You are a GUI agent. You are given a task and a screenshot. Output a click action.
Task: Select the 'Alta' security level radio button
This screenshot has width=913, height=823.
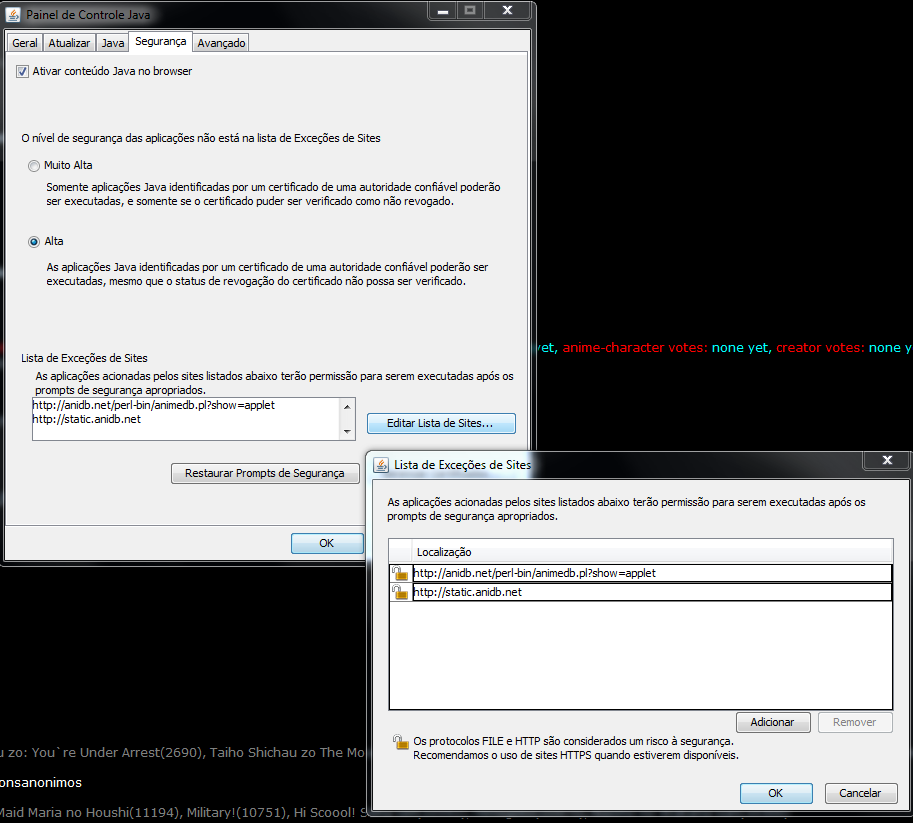34,242
